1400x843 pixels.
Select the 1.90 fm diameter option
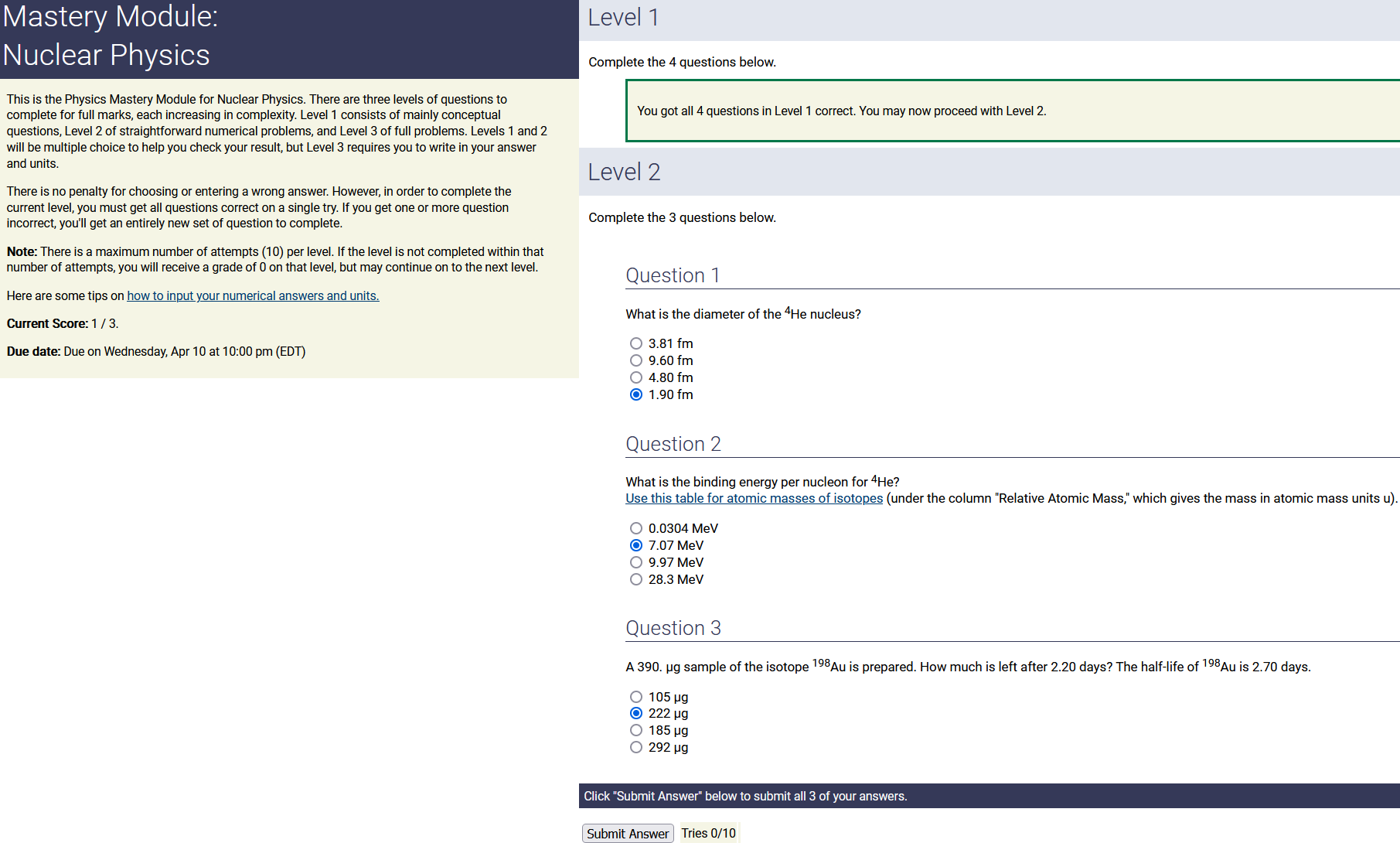pos(636,394)
